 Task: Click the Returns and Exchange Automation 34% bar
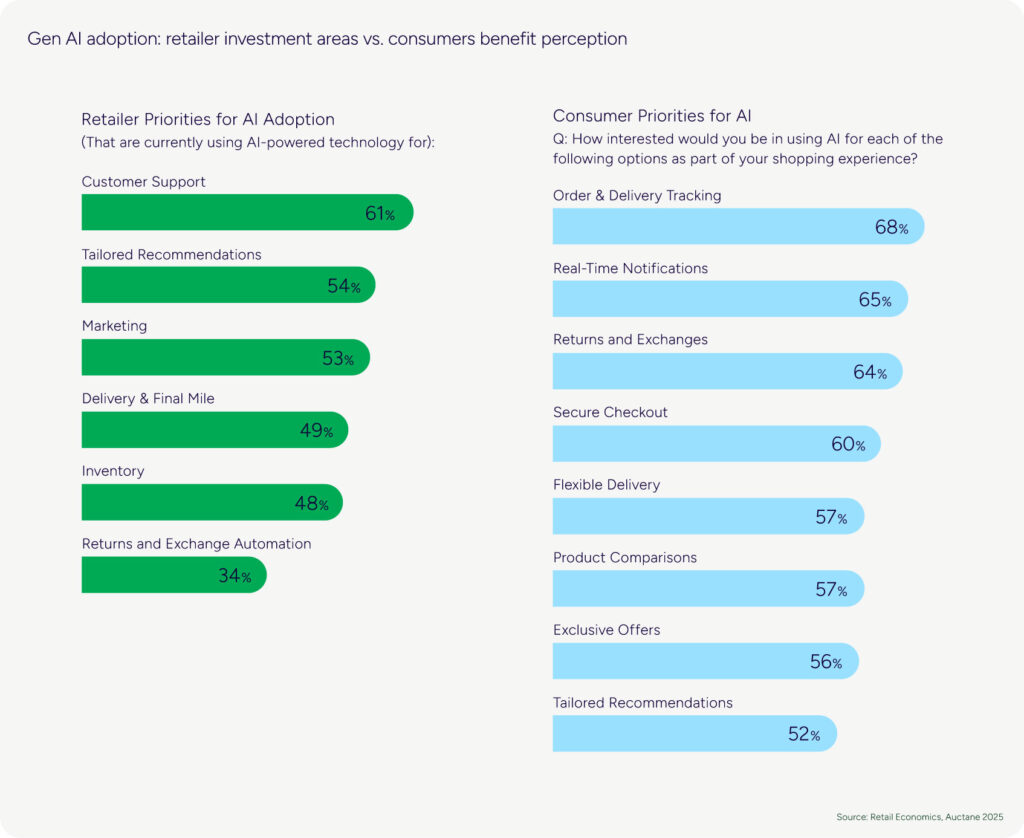click(174, 575)
